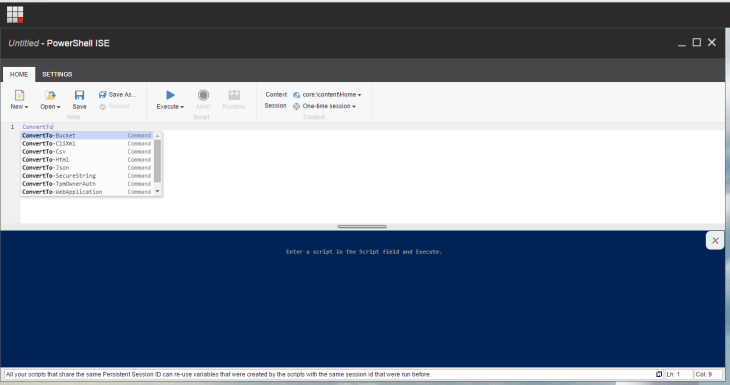Select ConvertTo-Csv from autocomplete list
Image resolution: width=730 pixels, height=385 pixels.
[x=87, y=151]
